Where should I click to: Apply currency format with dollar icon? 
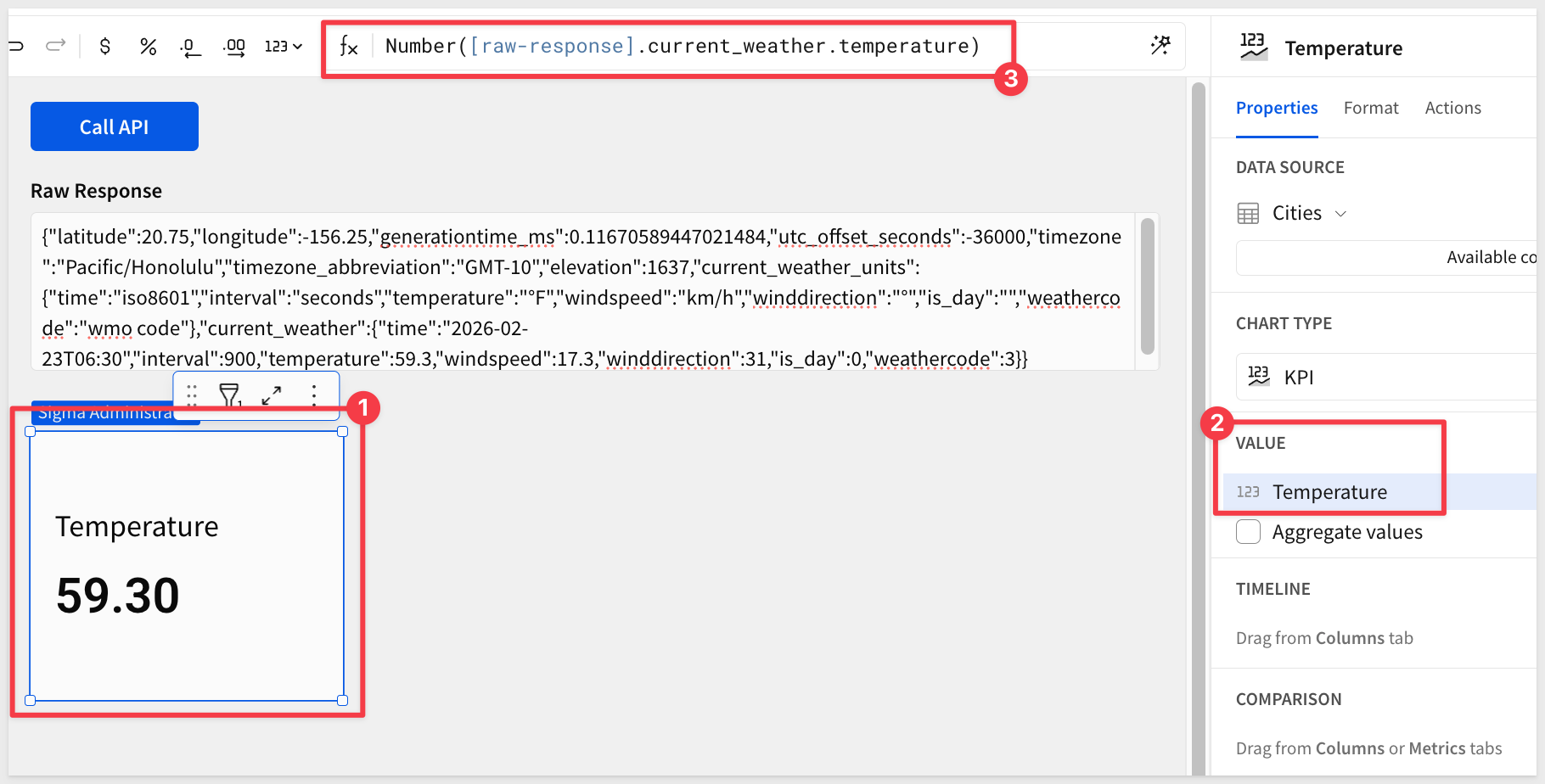pyautogui.click(x=105, y=46)
